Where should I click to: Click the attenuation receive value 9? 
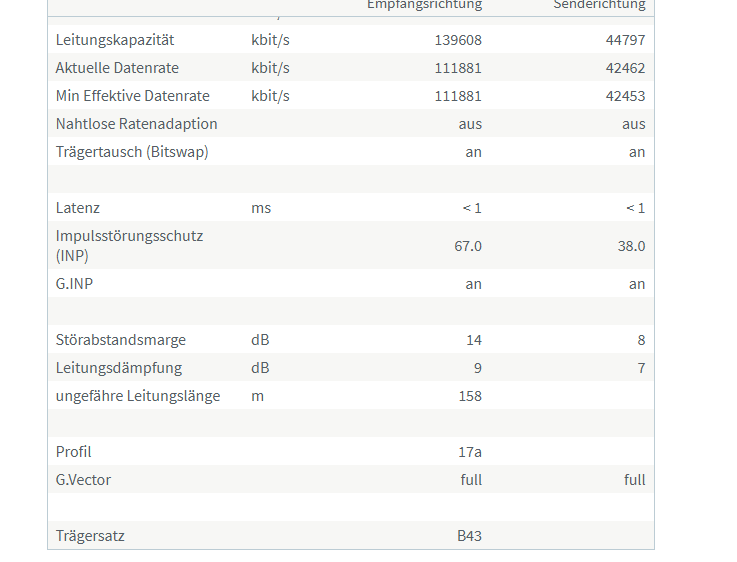[x=478, y=368]
